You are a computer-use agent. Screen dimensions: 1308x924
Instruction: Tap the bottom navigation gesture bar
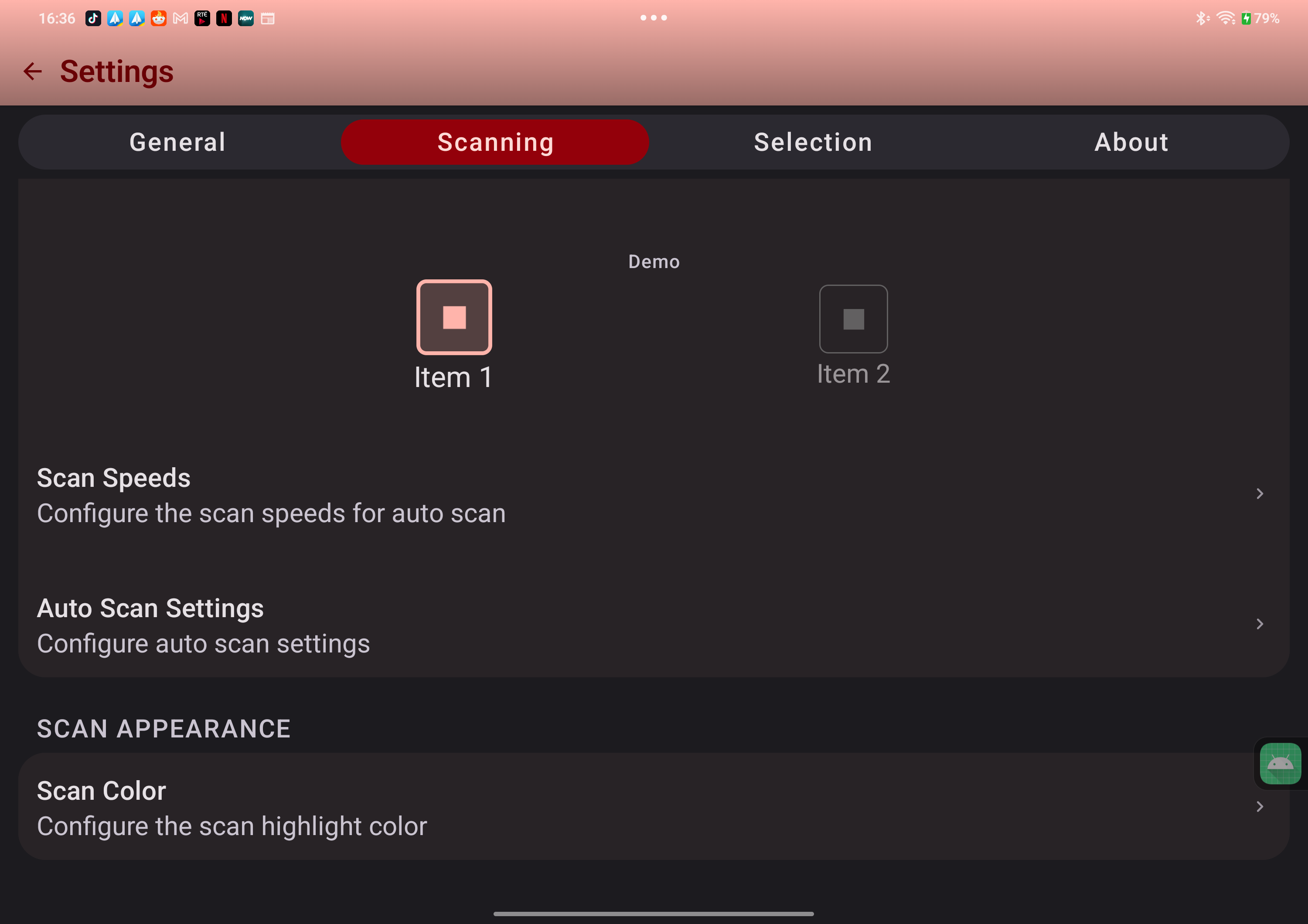[654, 914]
